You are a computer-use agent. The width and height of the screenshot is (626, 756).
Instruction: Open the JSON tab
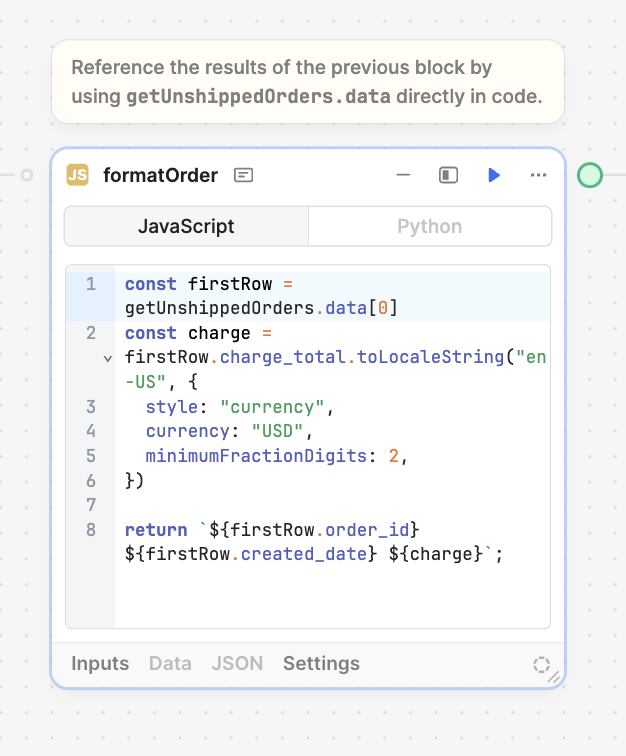pyautogui.click(x=237, y=663)
